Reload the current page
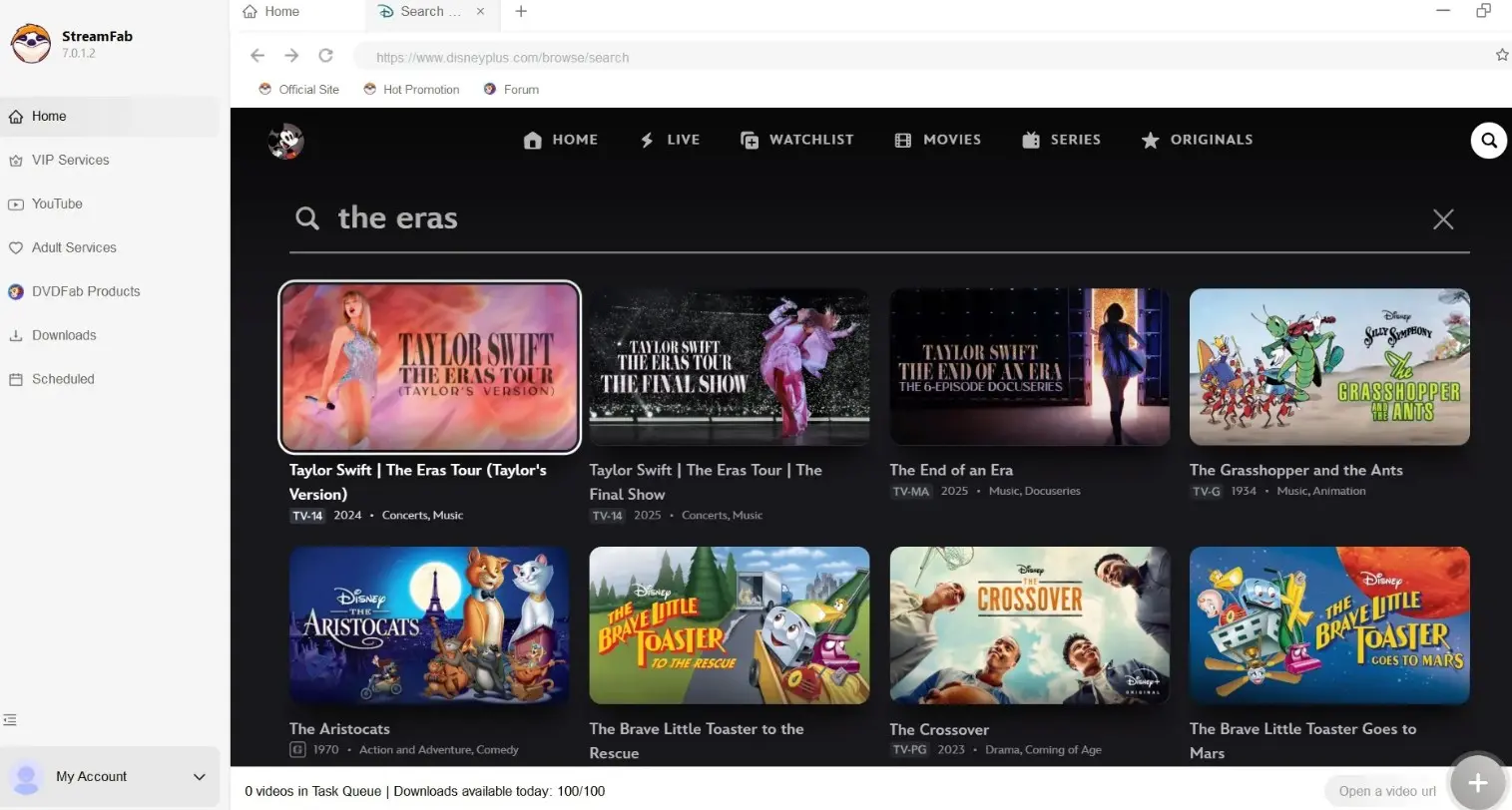Screen dimensions: 1512x810 pos(325,56)
